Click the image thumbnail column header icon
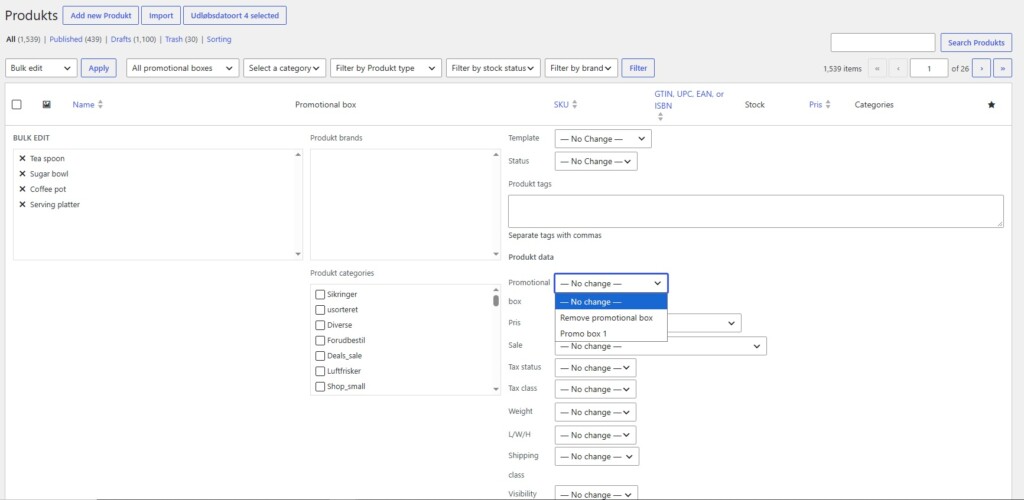 pos(46,104)
